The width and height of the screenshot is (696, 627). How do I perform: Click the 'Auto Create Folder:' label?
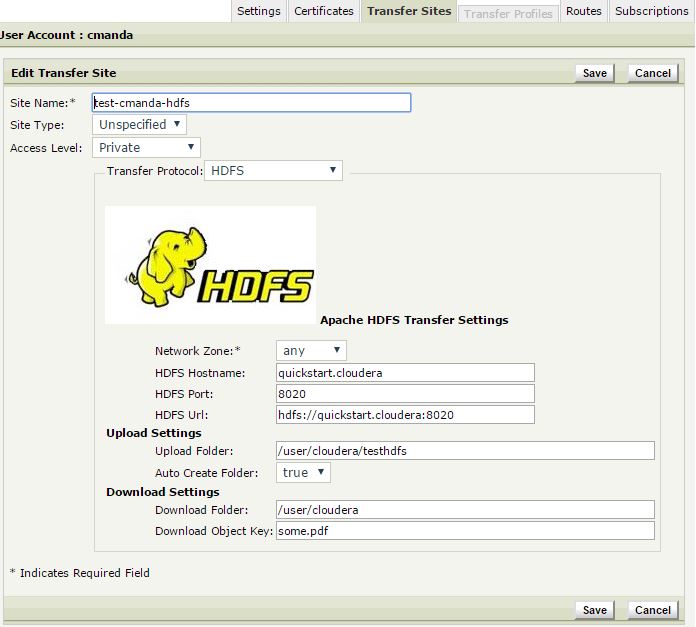pyautogui.click(x=206, y=473)
